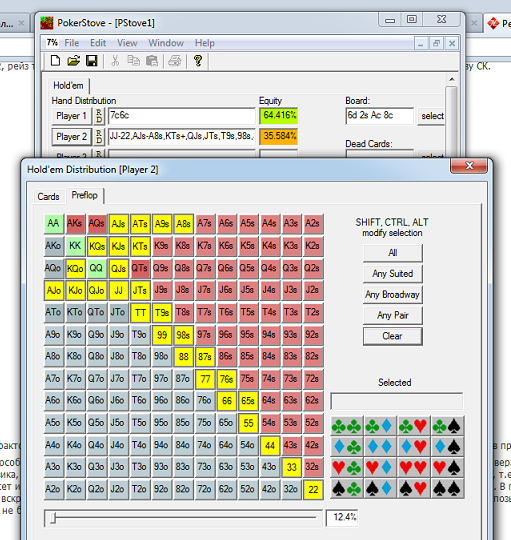Select the heart-club suit combination
The width and height of the screenshot is (511, 540).
pos(346,468)
